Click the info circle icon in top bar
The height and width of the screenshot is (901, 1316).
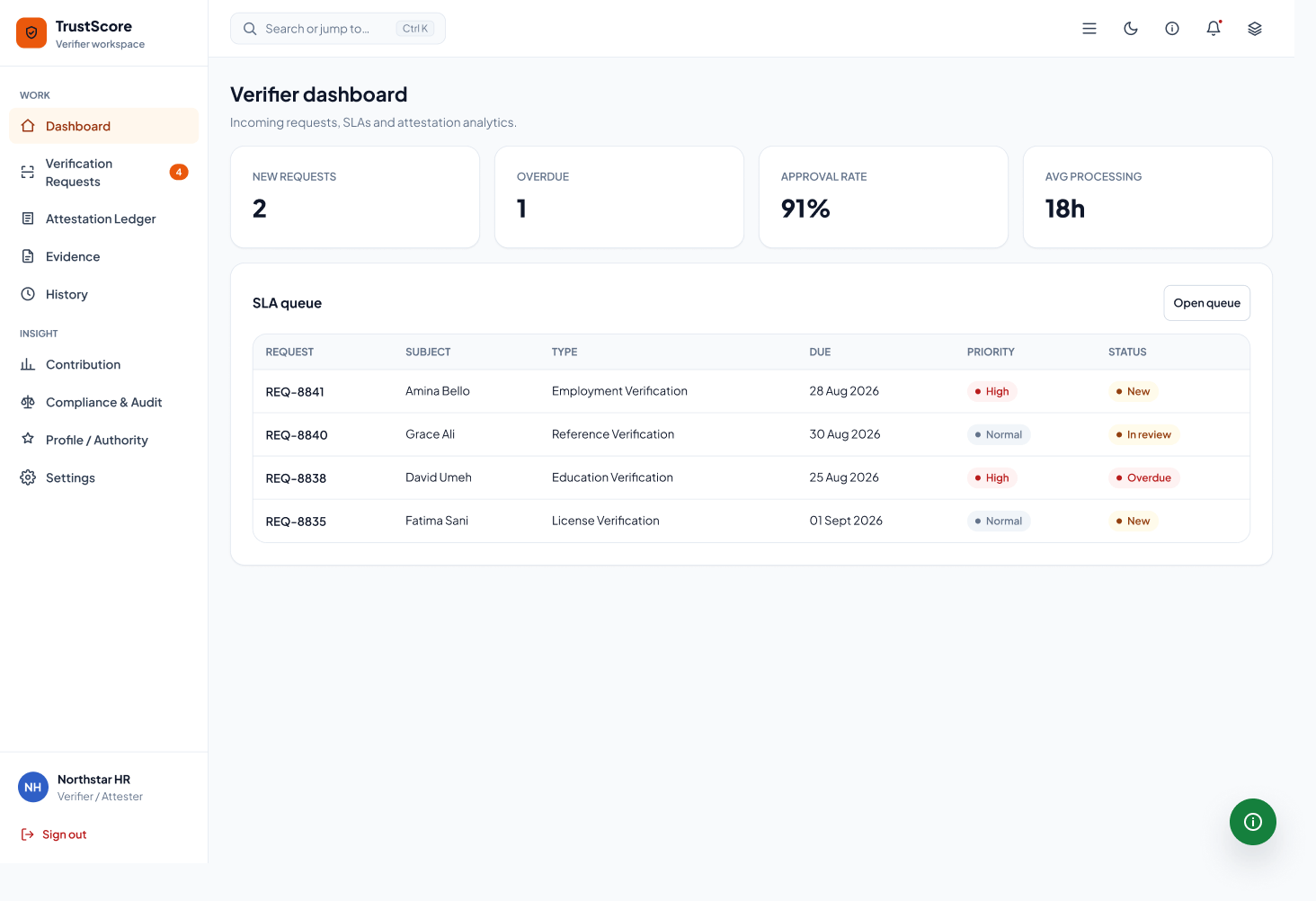tap(1172, 29)
